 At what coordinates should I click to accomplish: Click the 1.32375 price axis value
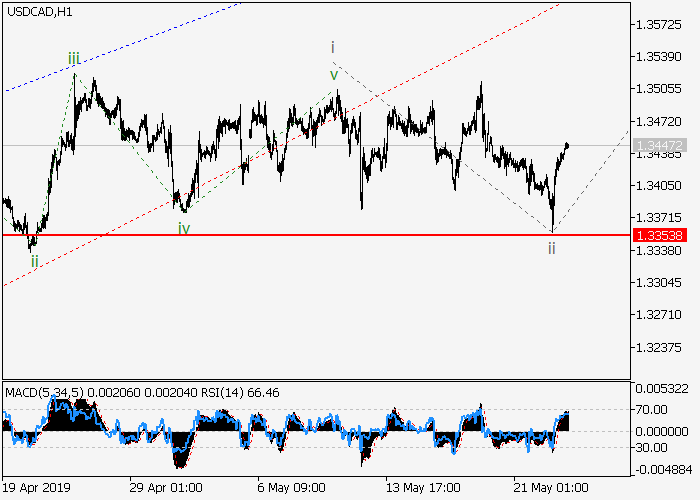(657, 348)
